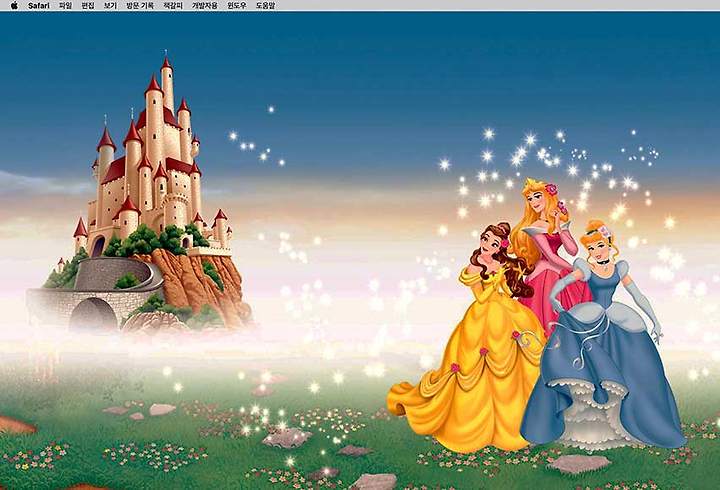The image size is (720, 490).
Task: Open the 편집 (Edit) menu
Action: coord(88,6)
